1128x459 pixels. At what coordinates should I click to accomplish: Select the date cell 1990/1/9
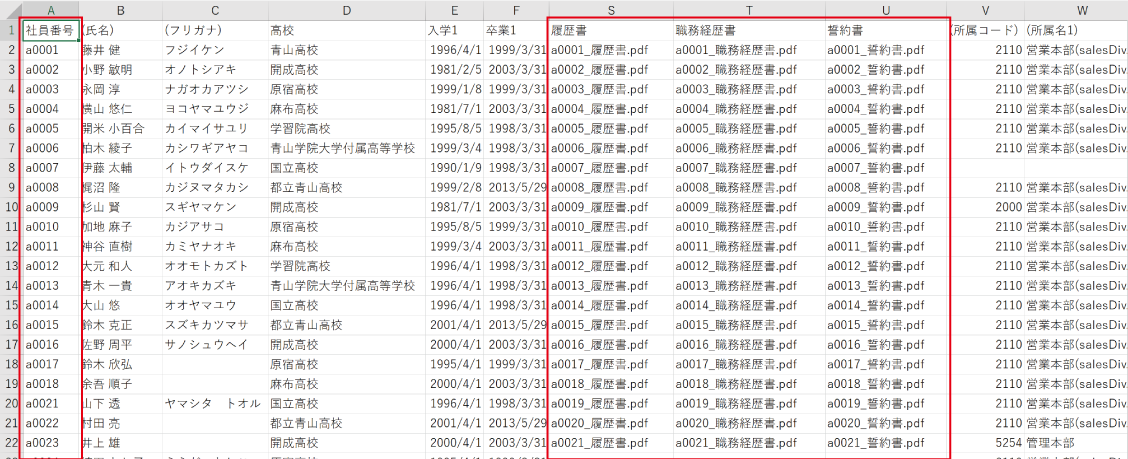pos(455,167)
